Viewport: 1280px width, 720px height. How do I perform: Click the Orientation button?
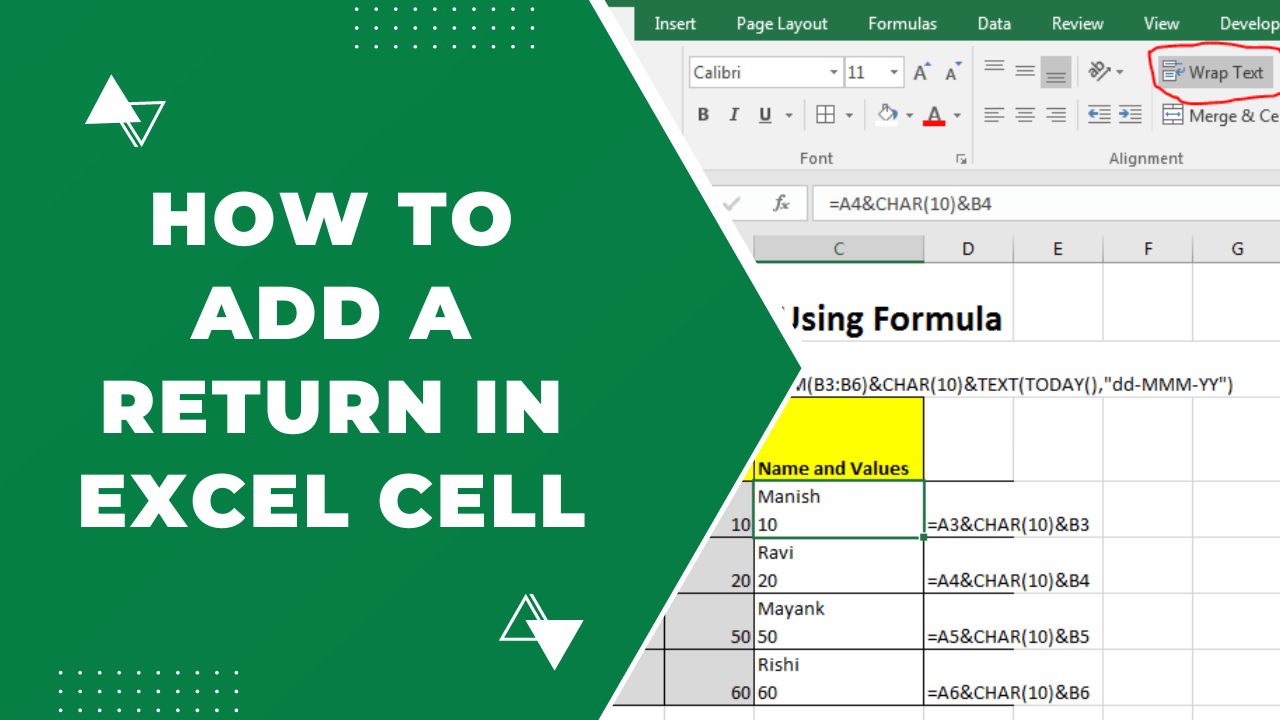point(1102,70)
